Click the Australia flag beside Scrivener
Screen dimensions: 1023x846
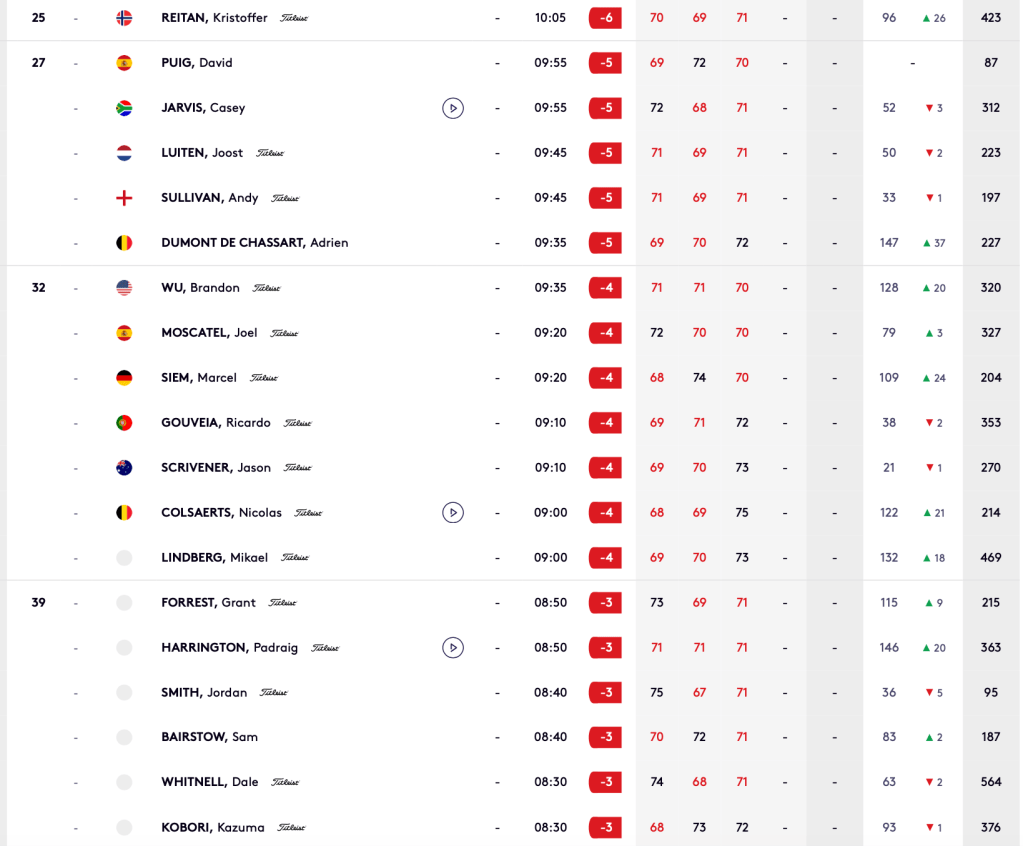(124, 468)
